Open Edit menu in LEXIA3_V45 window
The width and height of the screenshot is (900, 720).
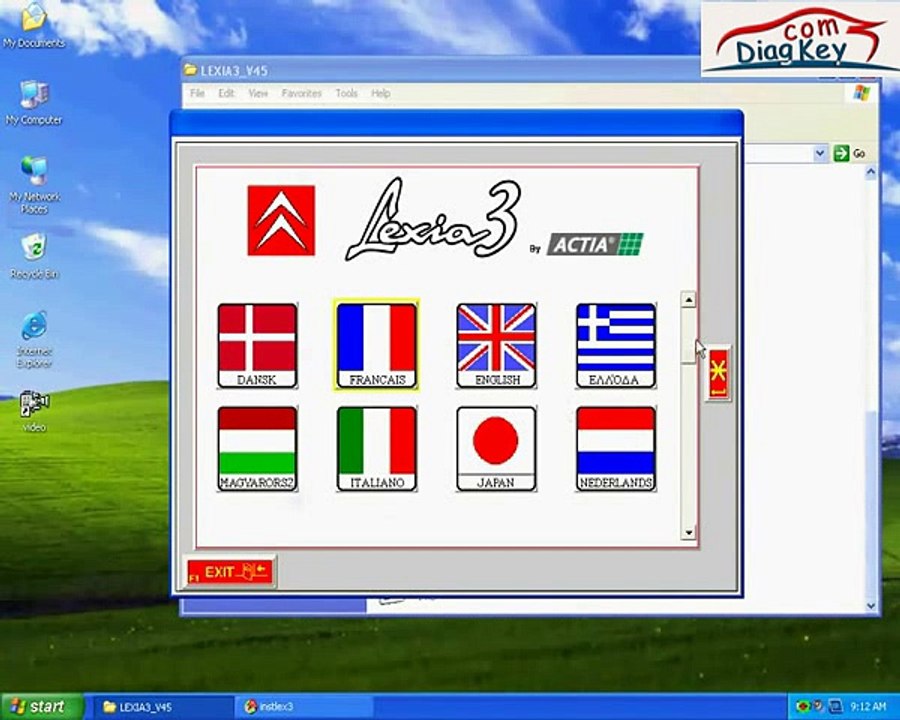click(x=226, y=93)
